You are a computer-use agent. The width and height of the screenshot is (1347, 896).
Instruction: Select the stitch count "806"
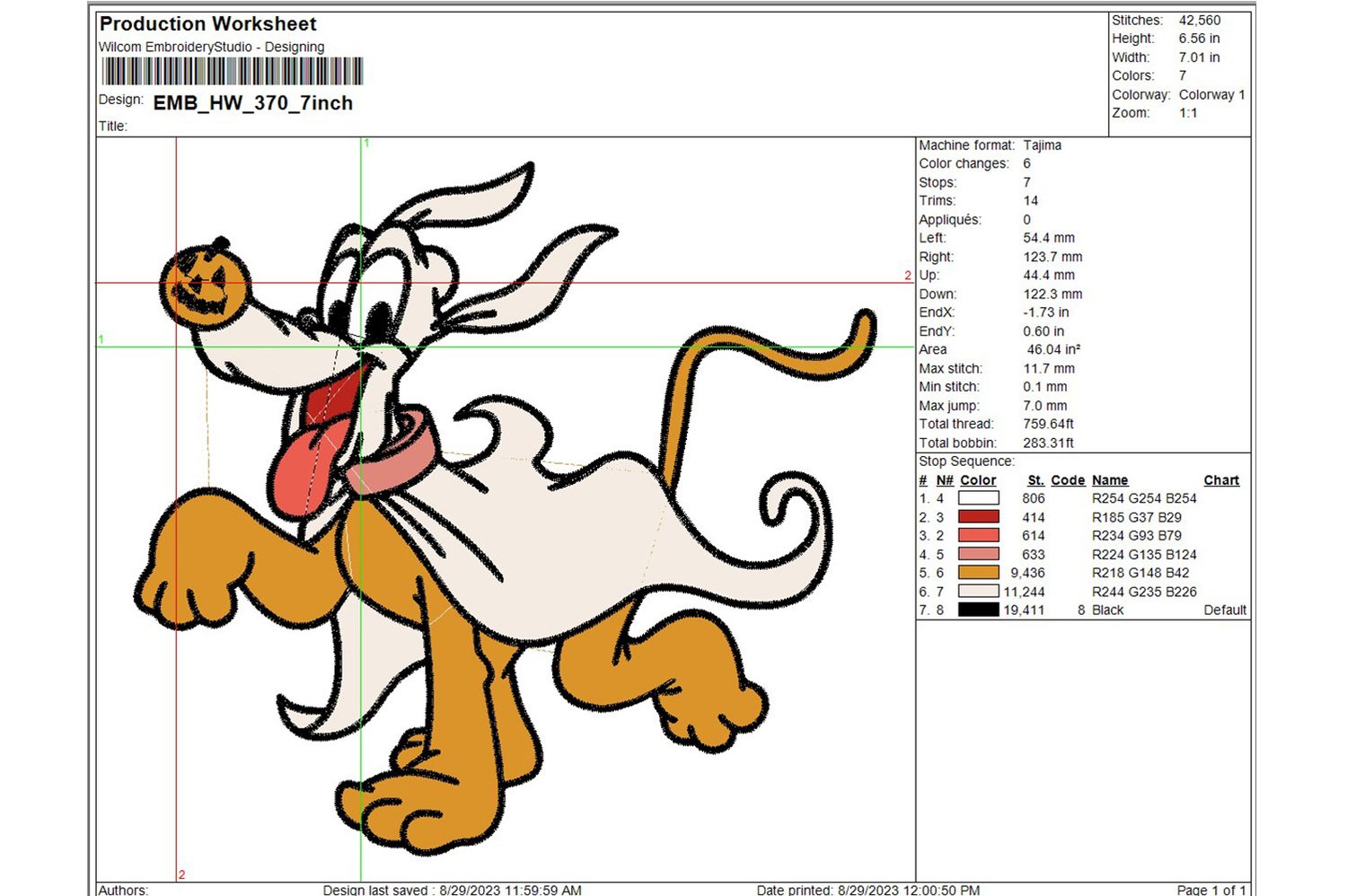[x=1034, y=498]
